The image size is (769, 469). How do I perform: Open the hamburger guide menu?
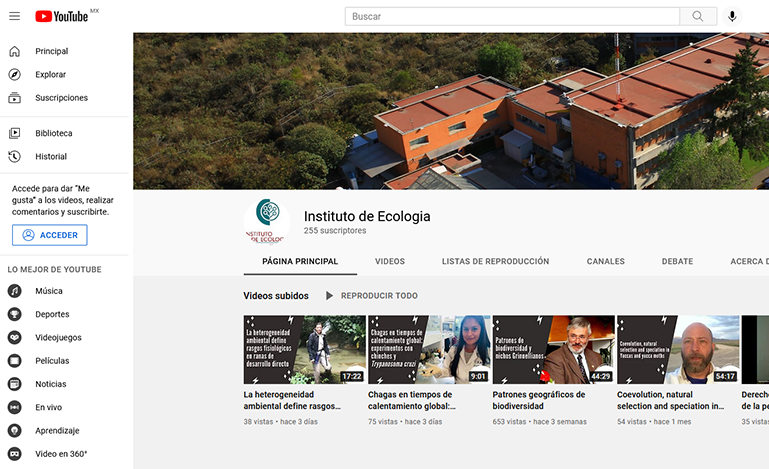pos(15,16)
